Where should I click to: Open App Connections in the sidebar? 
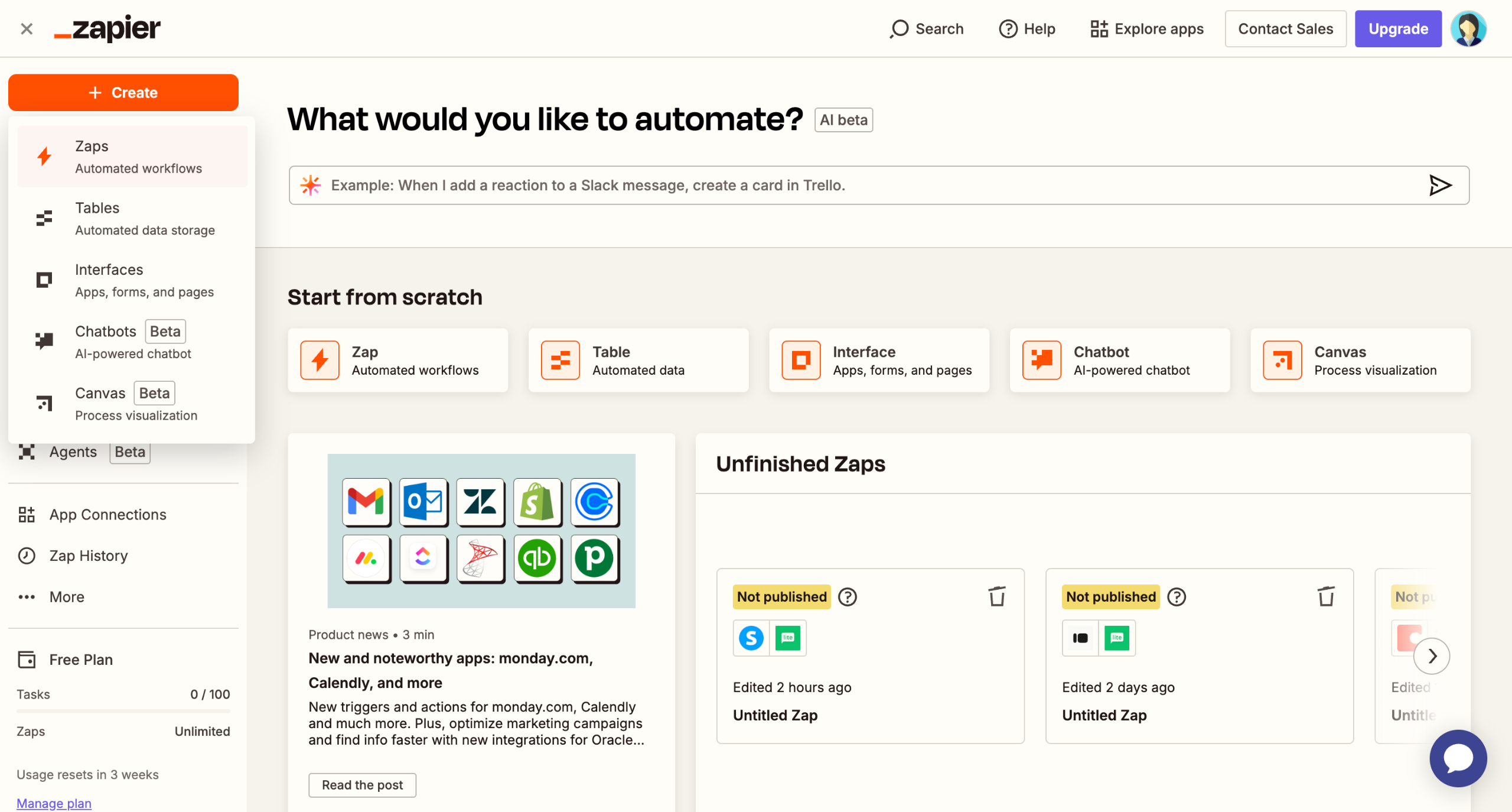(x=107, y=514)
